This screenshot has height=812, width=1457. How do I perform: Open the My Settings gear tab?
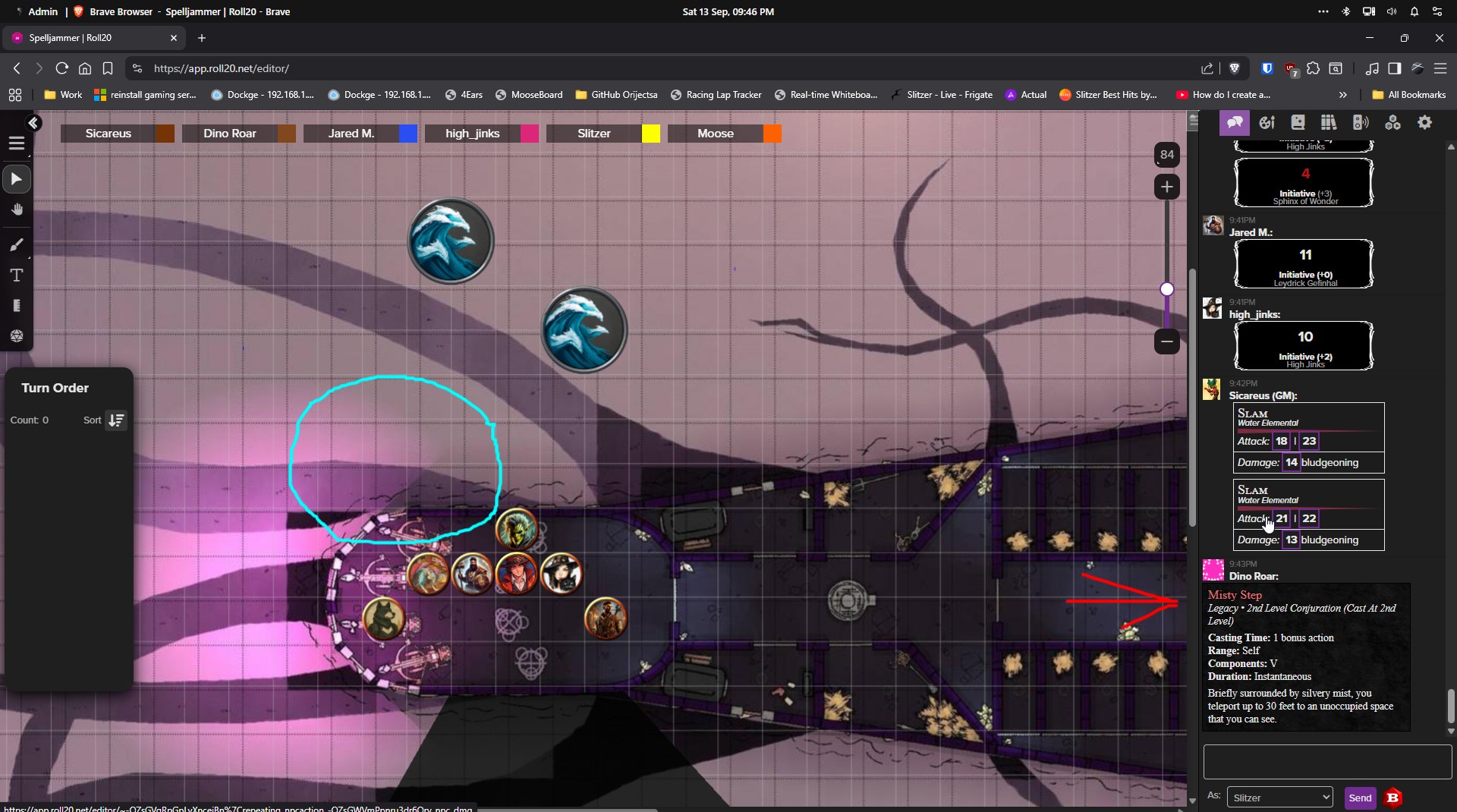pyautogui.click(x=1424, y=122)
